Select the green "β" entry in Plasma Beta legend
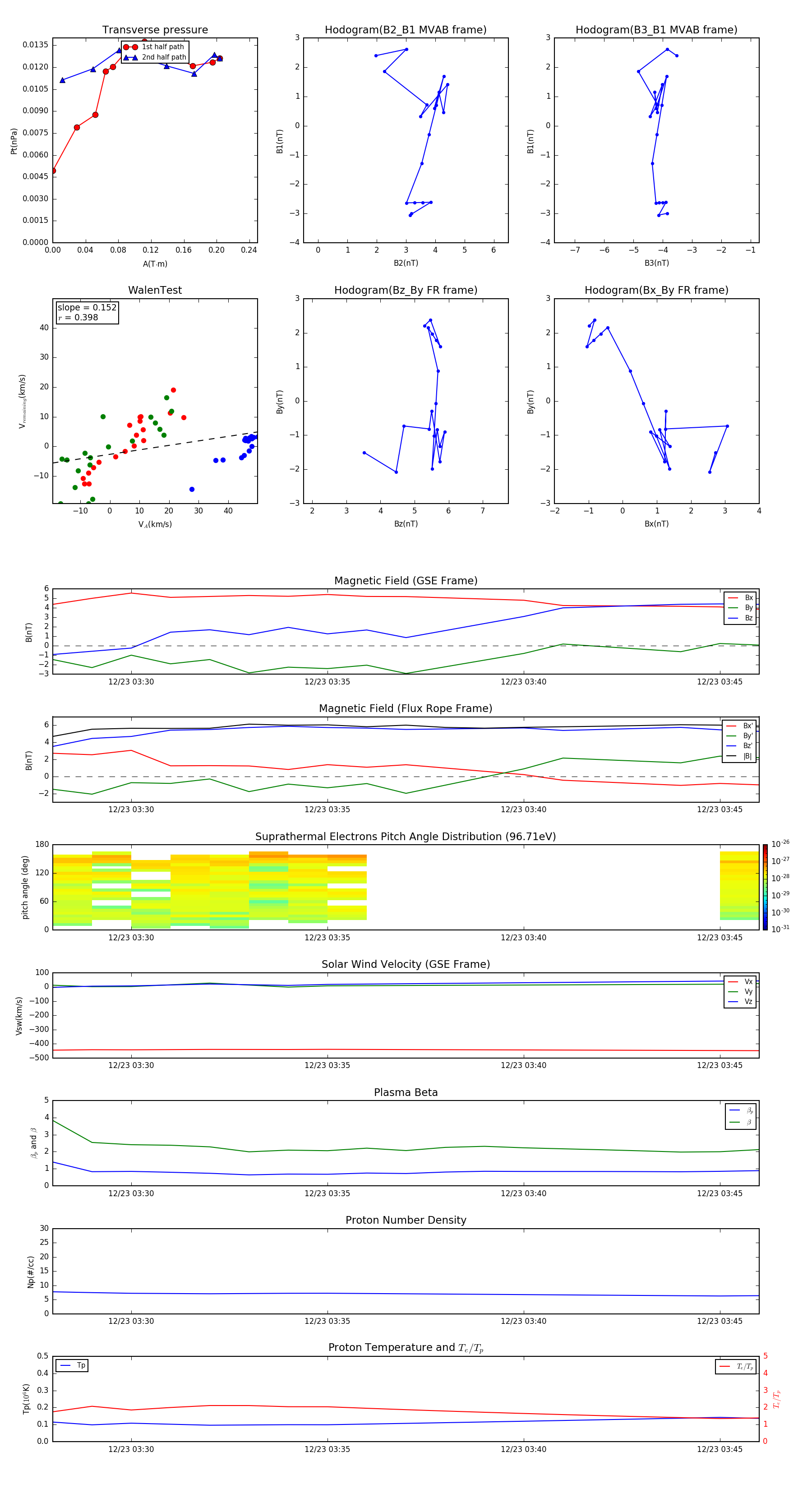The image size is (812, 1489). [741, 1122]
